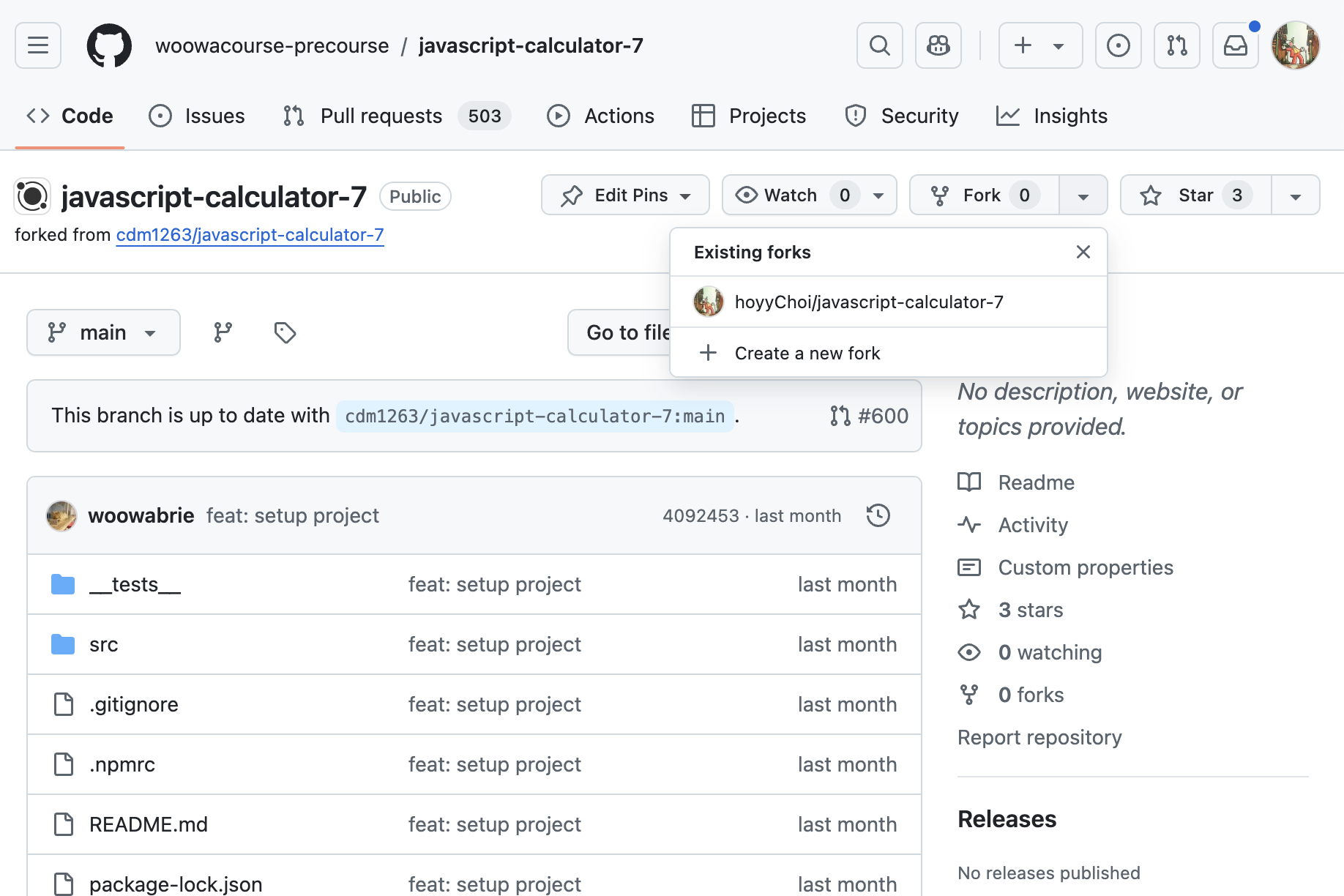Screen dimensions: 1344x896
Task: Click the Fork button
Action: [985, 195]
